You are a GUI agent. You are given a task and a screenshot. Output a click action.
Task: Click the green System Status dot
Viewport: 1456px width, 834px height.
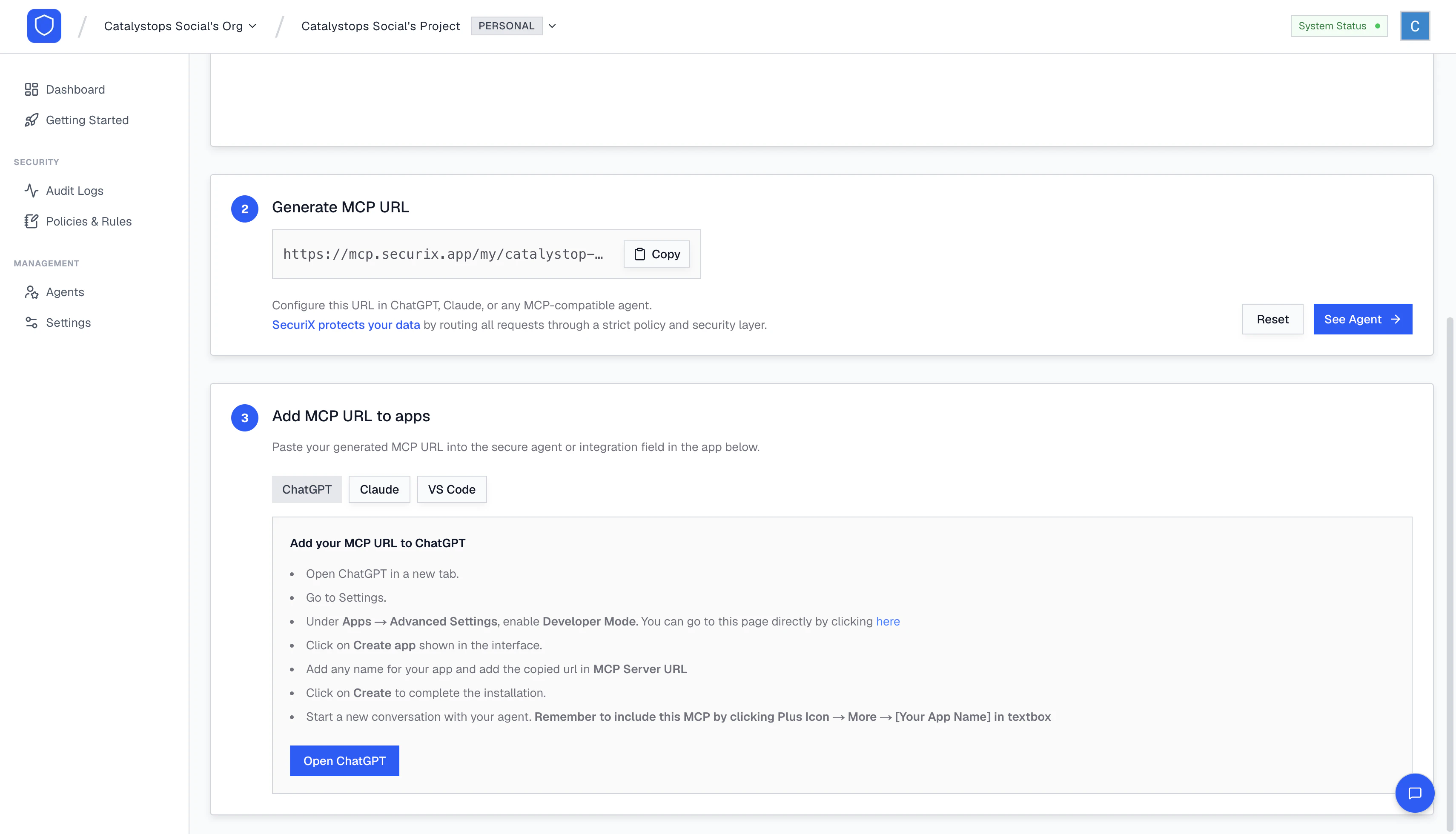pos(1378,26)
